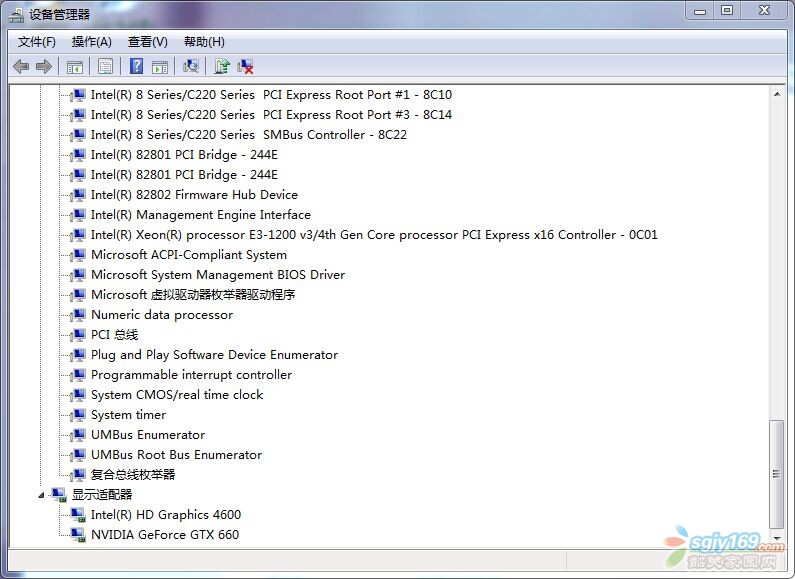The image size is (795, 579).
Task: Open the 操作(A) menu
Action: pyautogui.click(x=91, y=42)
